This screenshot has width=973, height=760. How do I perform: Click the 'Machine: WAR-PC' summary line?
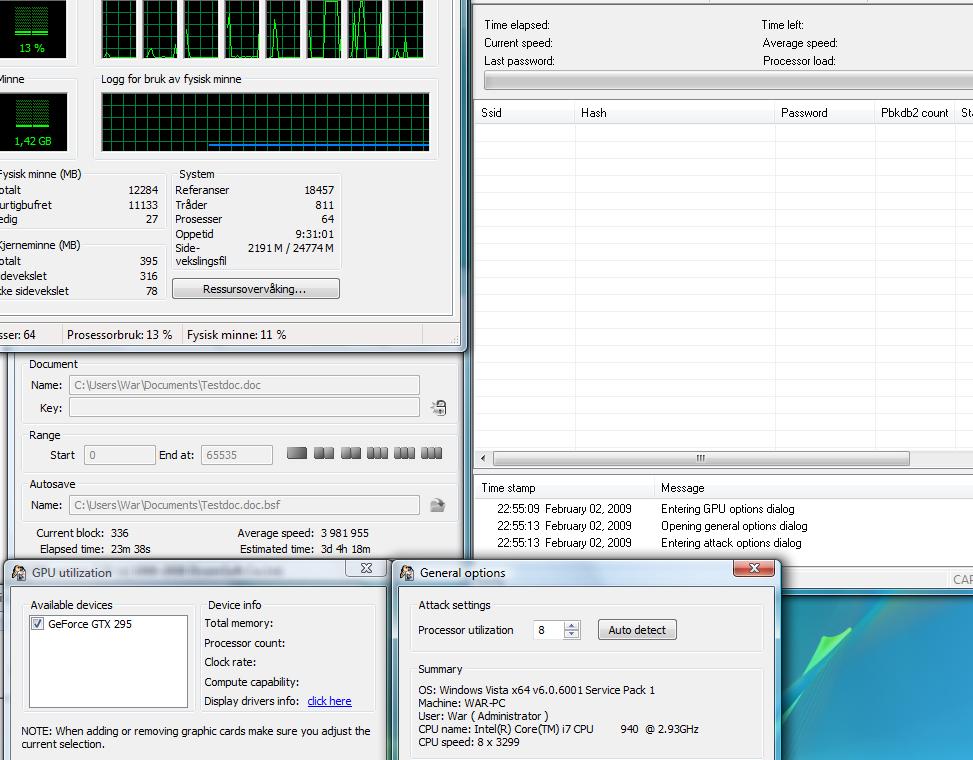[x=462, y=703]
